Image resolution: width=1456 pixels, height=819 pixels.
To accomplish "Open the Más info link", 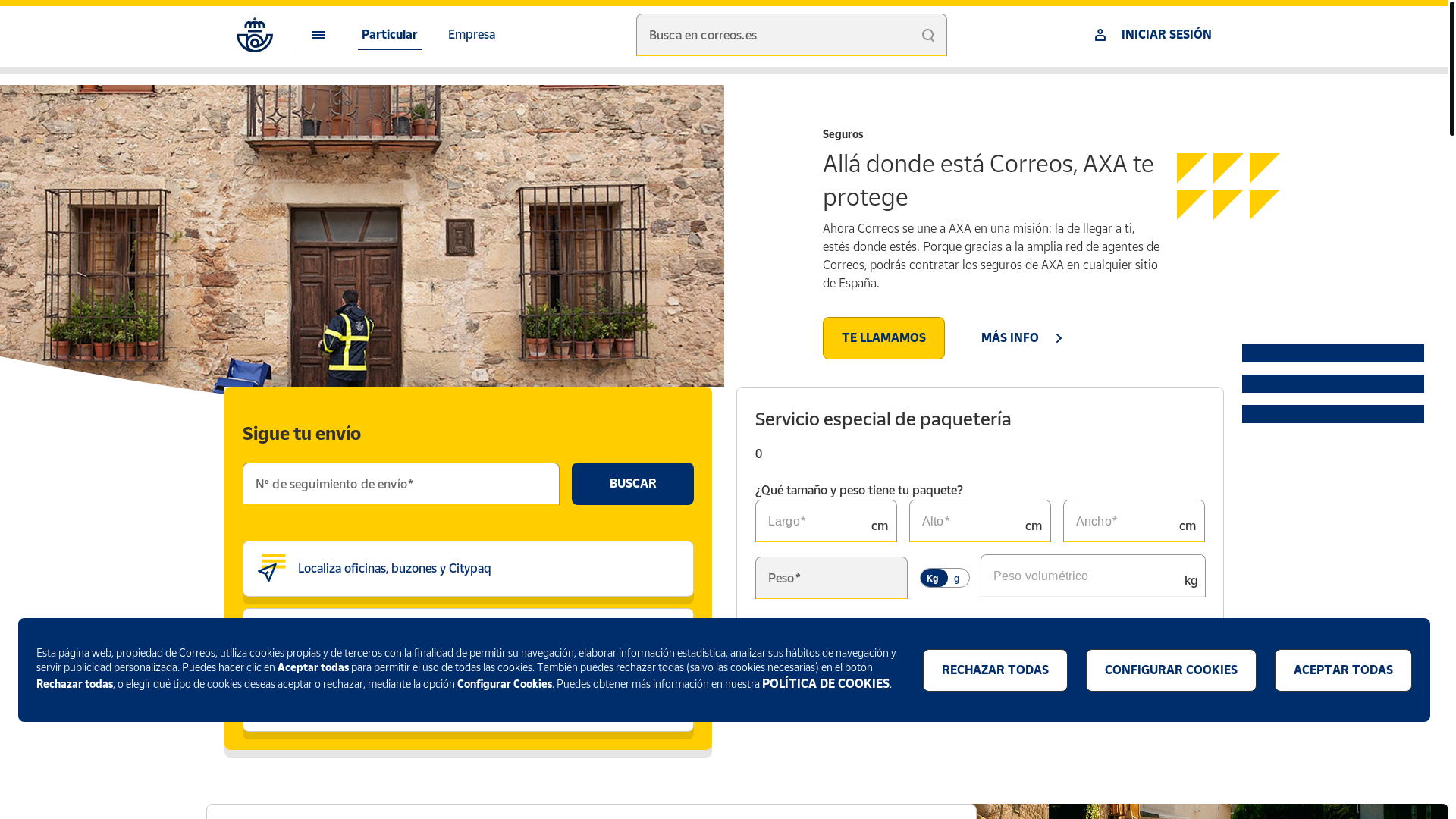I will [x=1022, y=338].
